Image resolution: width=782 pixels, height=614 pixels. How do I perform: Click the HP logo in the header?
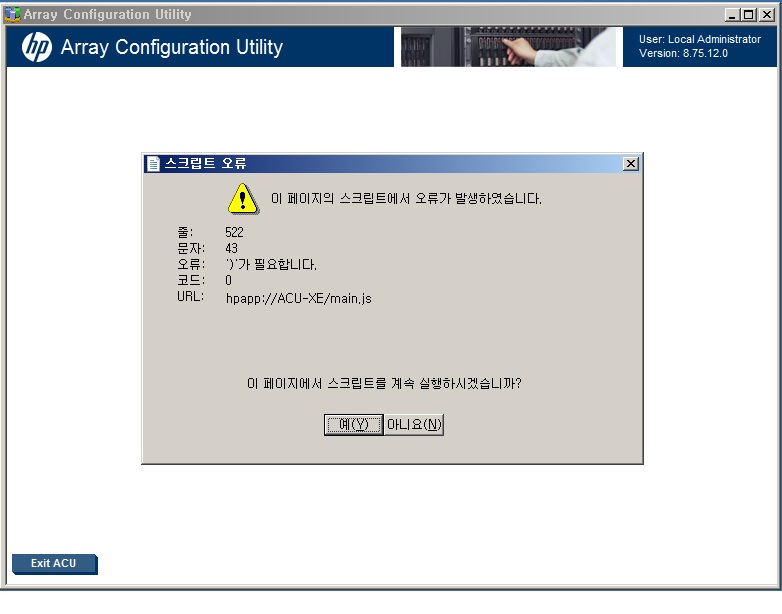point(36,47)
